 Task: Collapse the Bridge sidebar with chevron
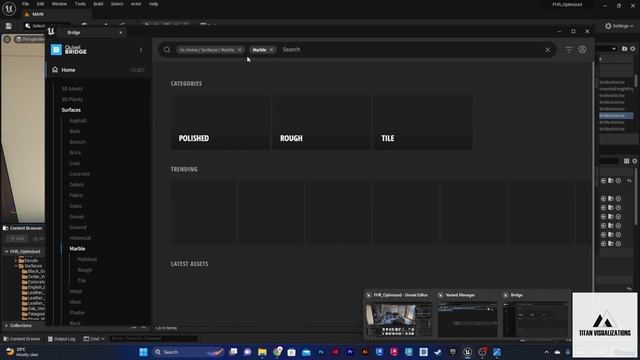[141, 50]
